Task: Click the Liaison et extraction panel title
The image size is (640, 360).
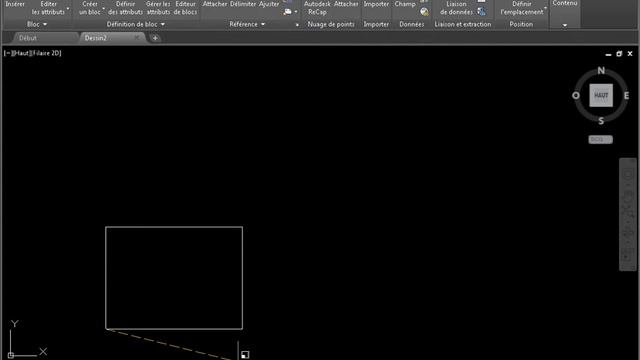Action: pos(462,24)
